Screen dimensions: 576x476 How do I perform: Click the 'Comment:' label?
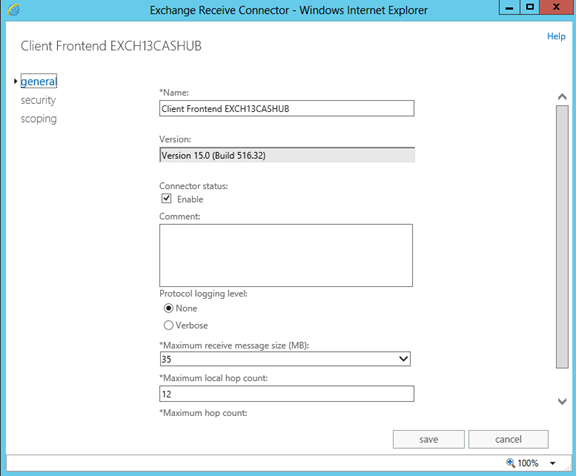(x=180, y=216)
